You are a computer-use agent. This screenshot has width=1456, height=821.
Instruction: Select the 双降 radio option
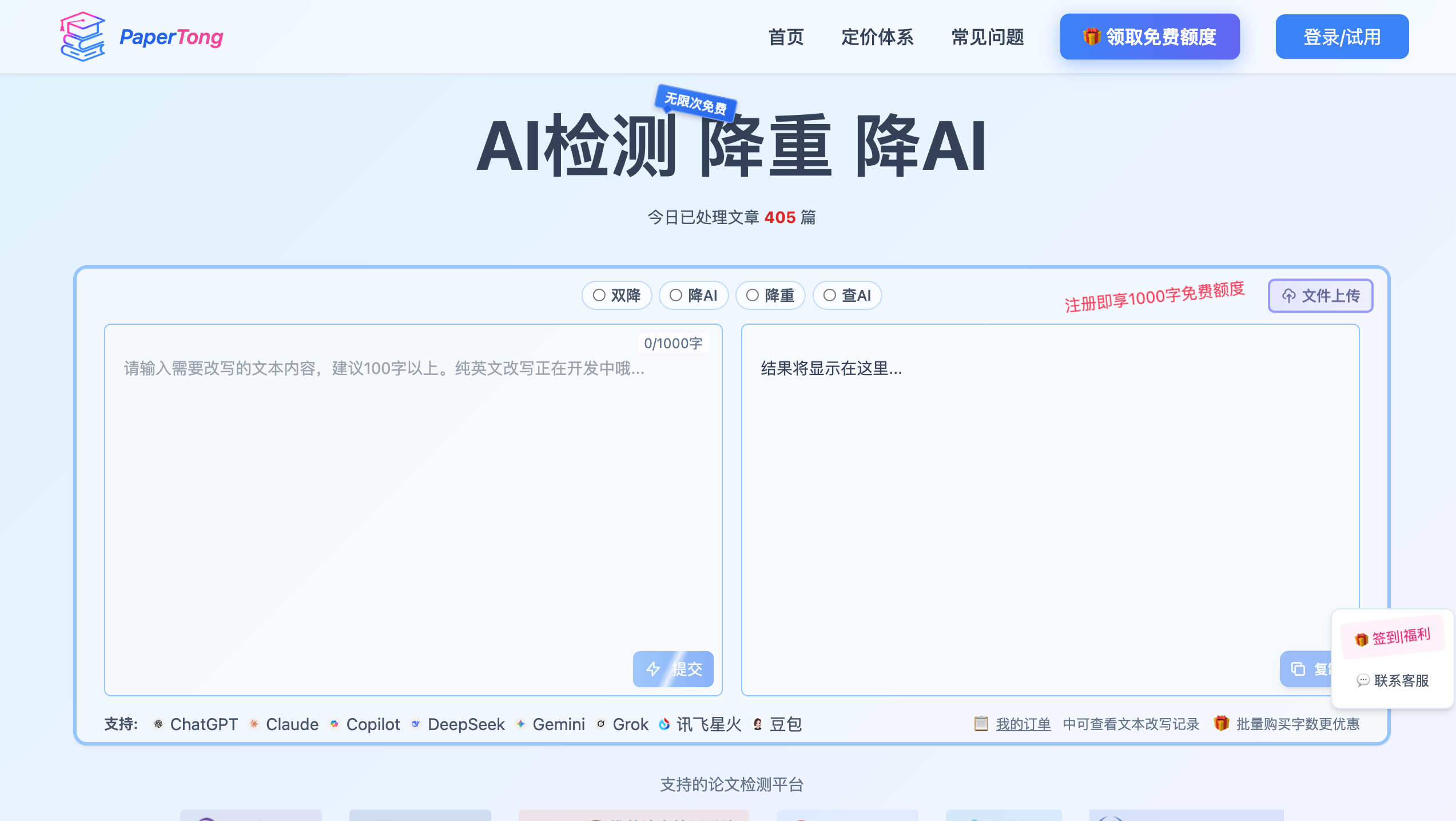click(599, 296)
